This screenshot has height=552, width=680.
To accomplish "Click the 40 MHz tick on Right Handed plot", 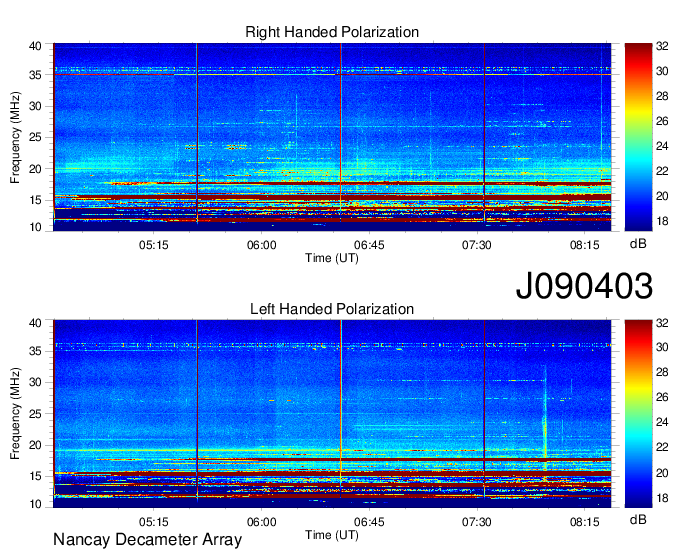I will click(35, 46).
